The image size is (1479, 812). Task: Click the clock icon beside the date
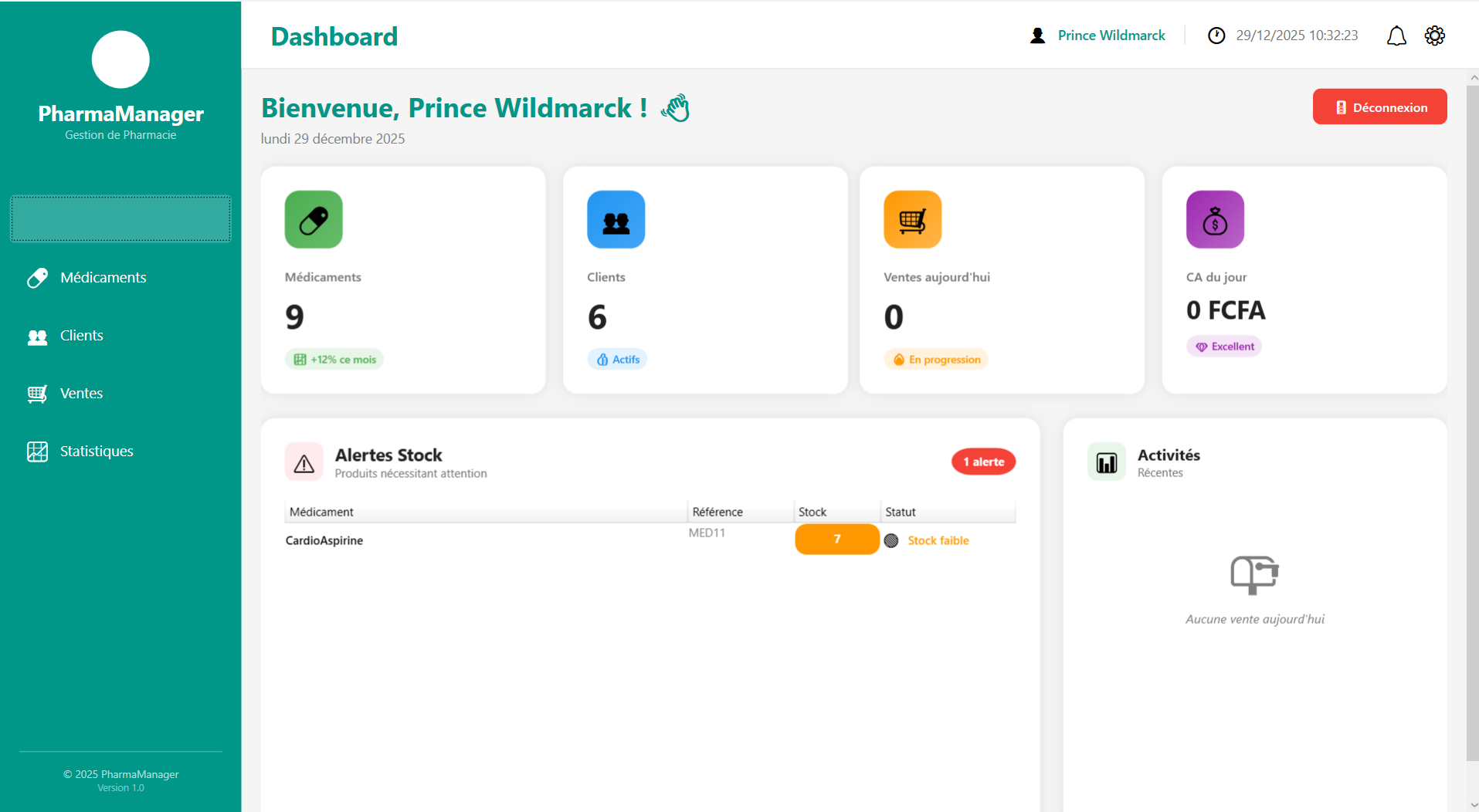(1216, 36)
